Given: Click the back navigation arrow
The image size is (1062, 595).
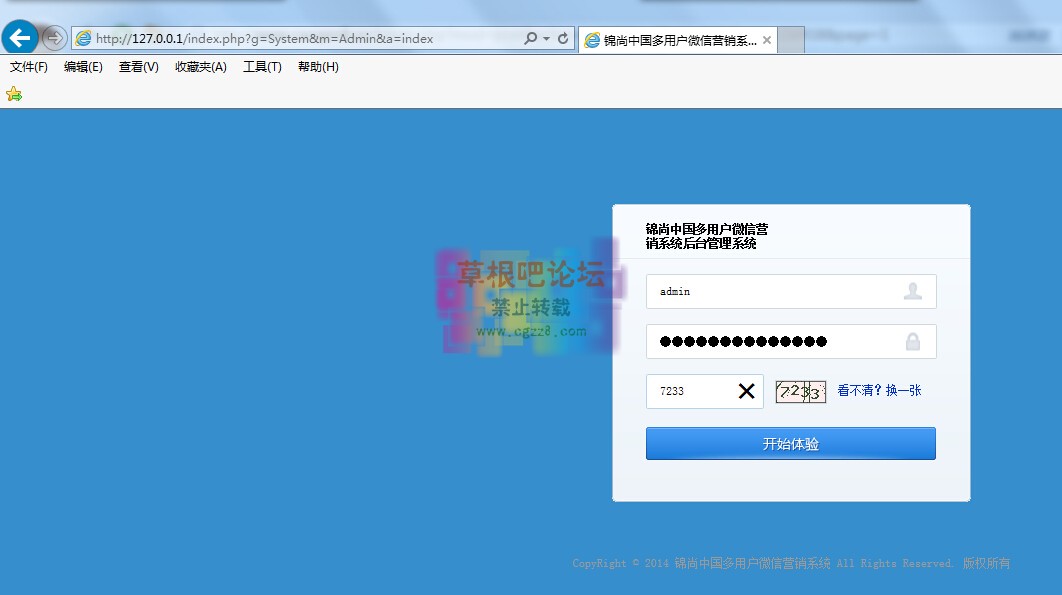Looking at the screenshot, I should click(x=20, y=37).
